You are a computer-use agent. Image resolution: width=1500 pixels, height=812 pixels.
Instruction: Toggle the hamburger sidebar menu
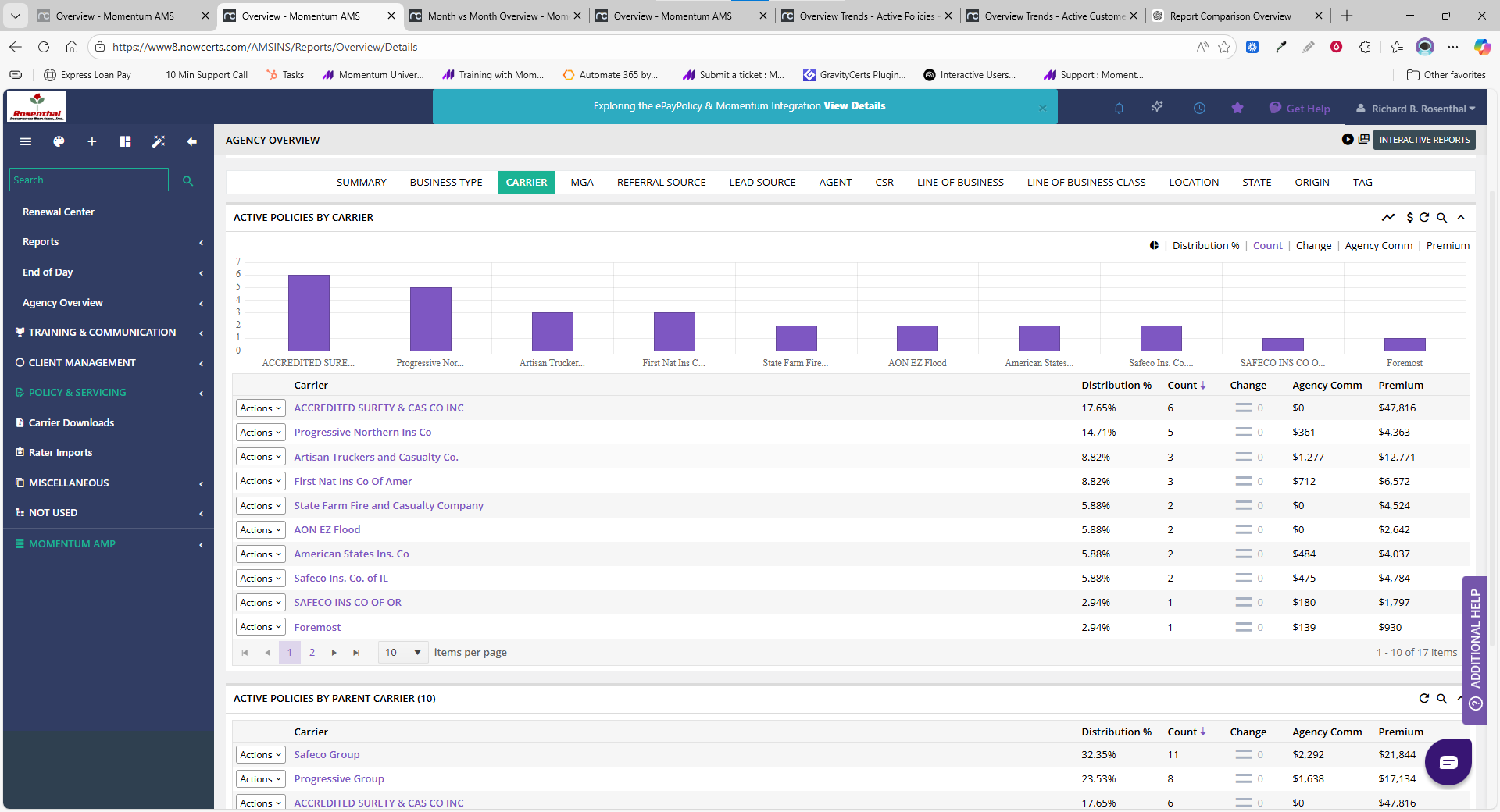pos(26,141)
